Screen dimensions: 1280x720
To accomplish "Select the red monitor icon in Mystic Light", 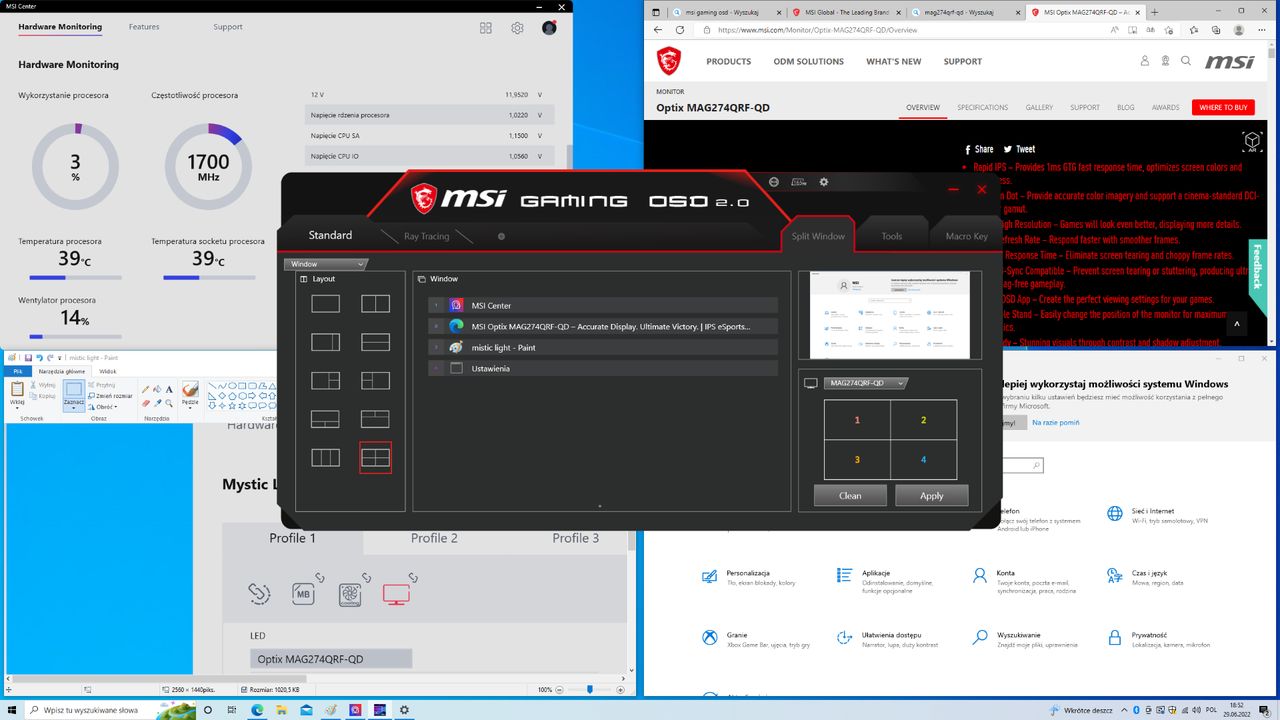I will (x=396, y=594).
